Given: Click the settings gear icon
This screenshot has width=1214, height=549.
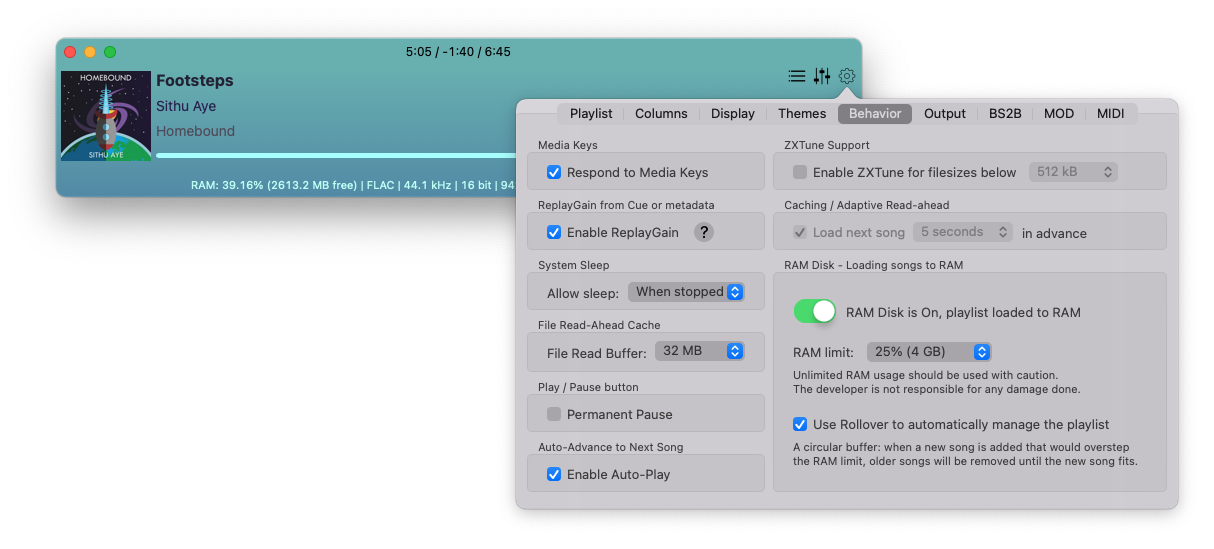Looking at the screenshot, I should click(x=847, y=76).
